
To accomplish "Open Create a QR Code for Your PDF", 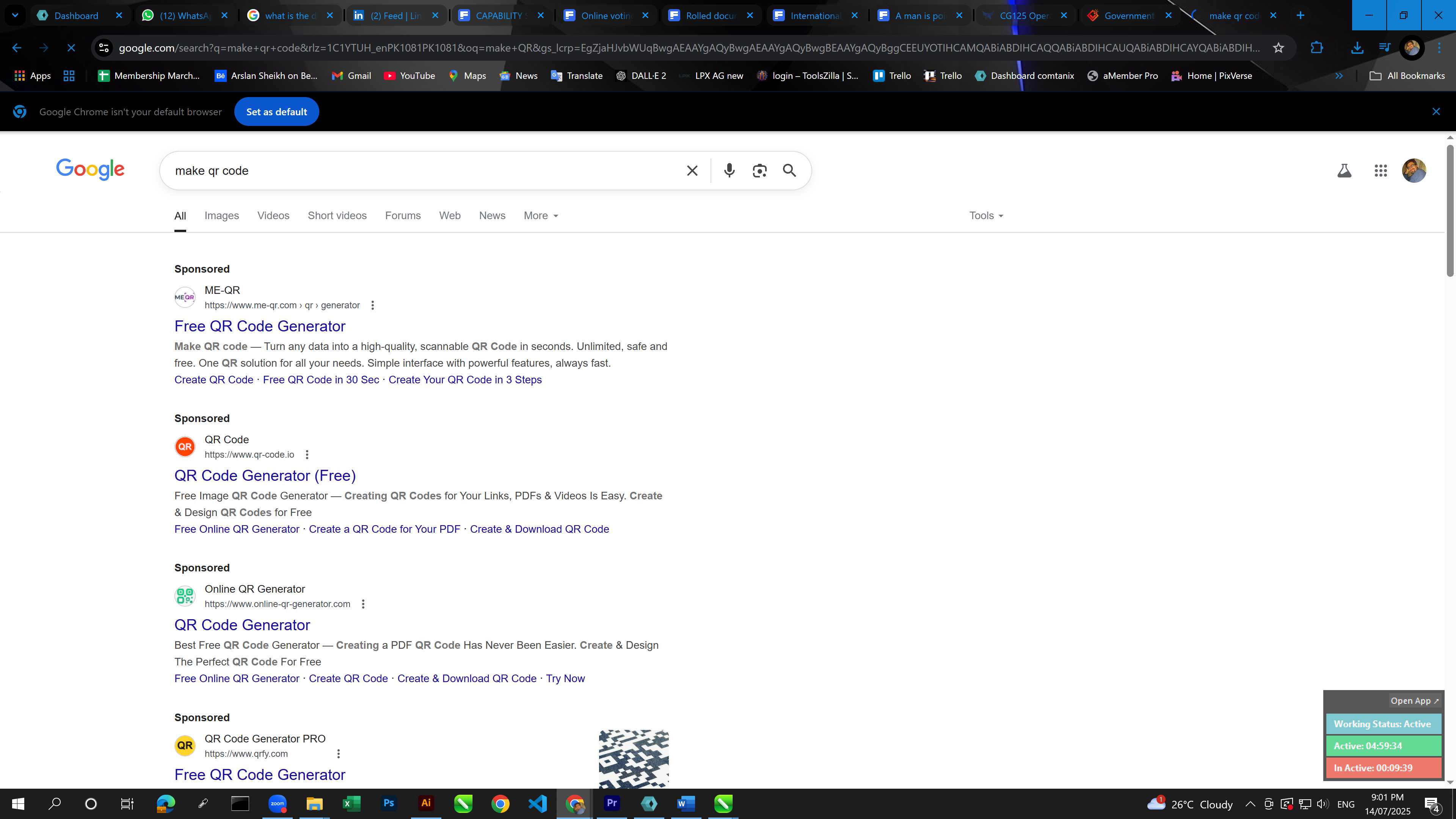I will click(x=384, y=529).
